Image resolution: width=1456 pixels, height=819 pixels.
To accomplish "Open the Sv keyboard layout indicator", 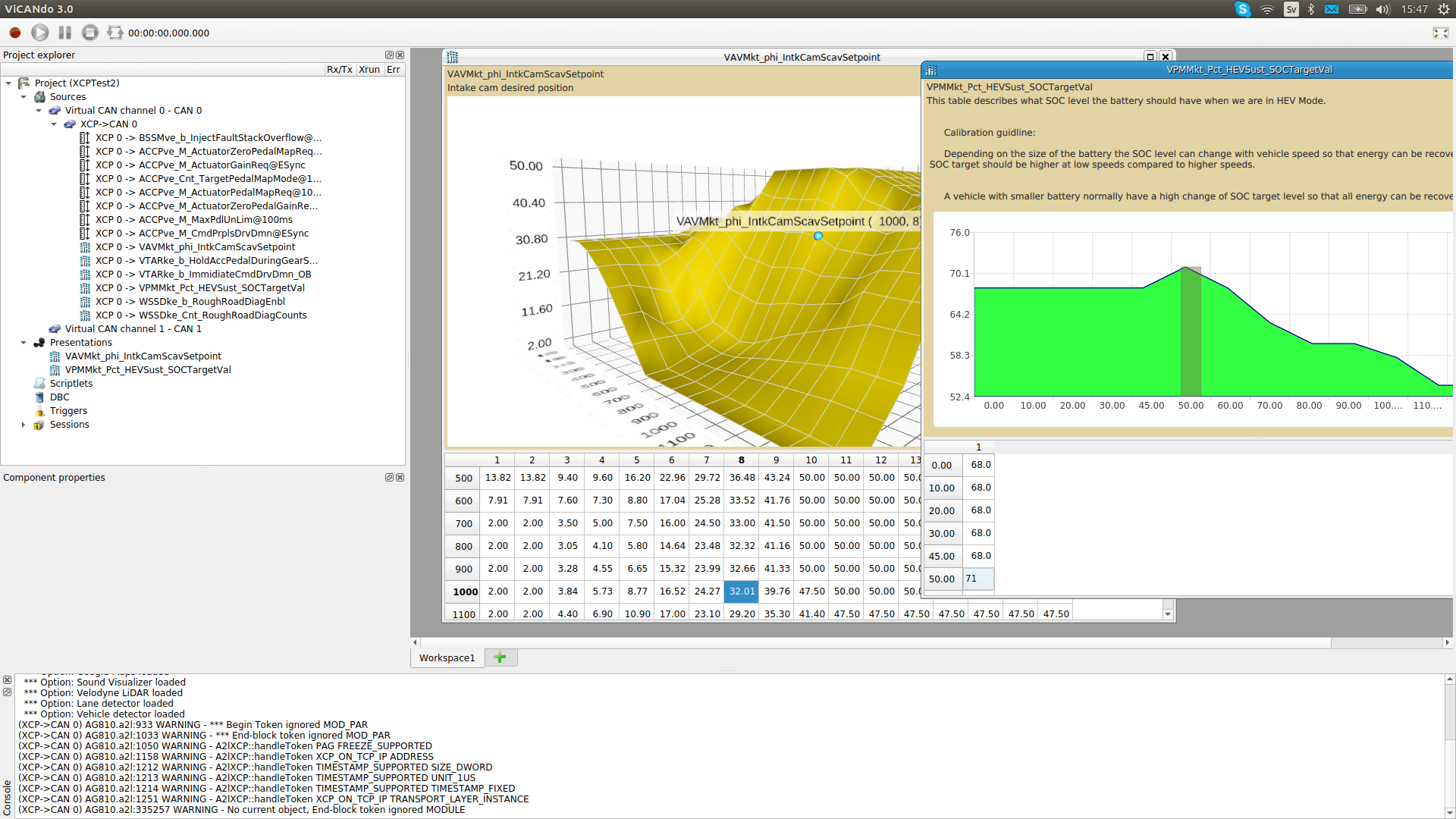I will (x=1291, y=9).
